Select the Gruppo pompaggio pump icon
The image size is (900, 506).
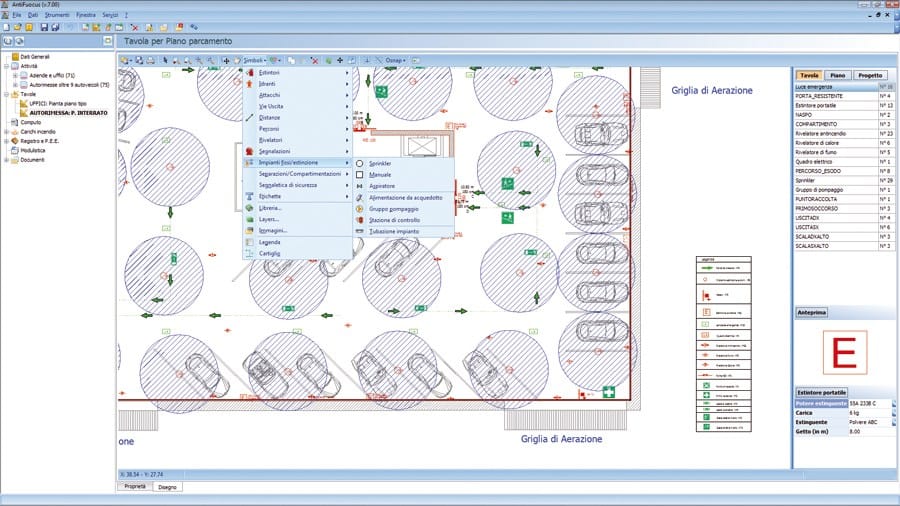coord(360,208)
